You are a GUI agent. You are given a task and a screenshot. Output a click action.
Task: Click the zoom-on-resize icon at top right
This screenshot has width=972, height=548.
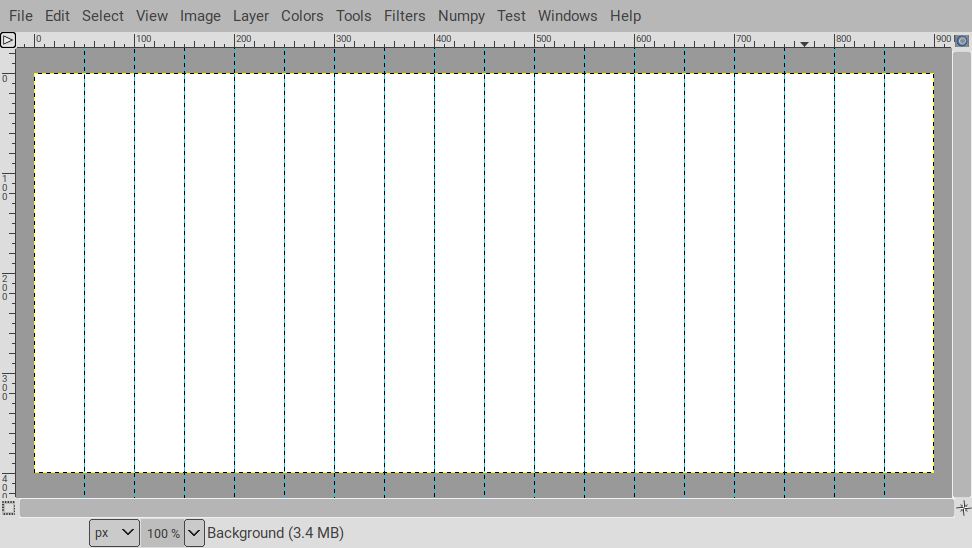click(x=961, y=40)
